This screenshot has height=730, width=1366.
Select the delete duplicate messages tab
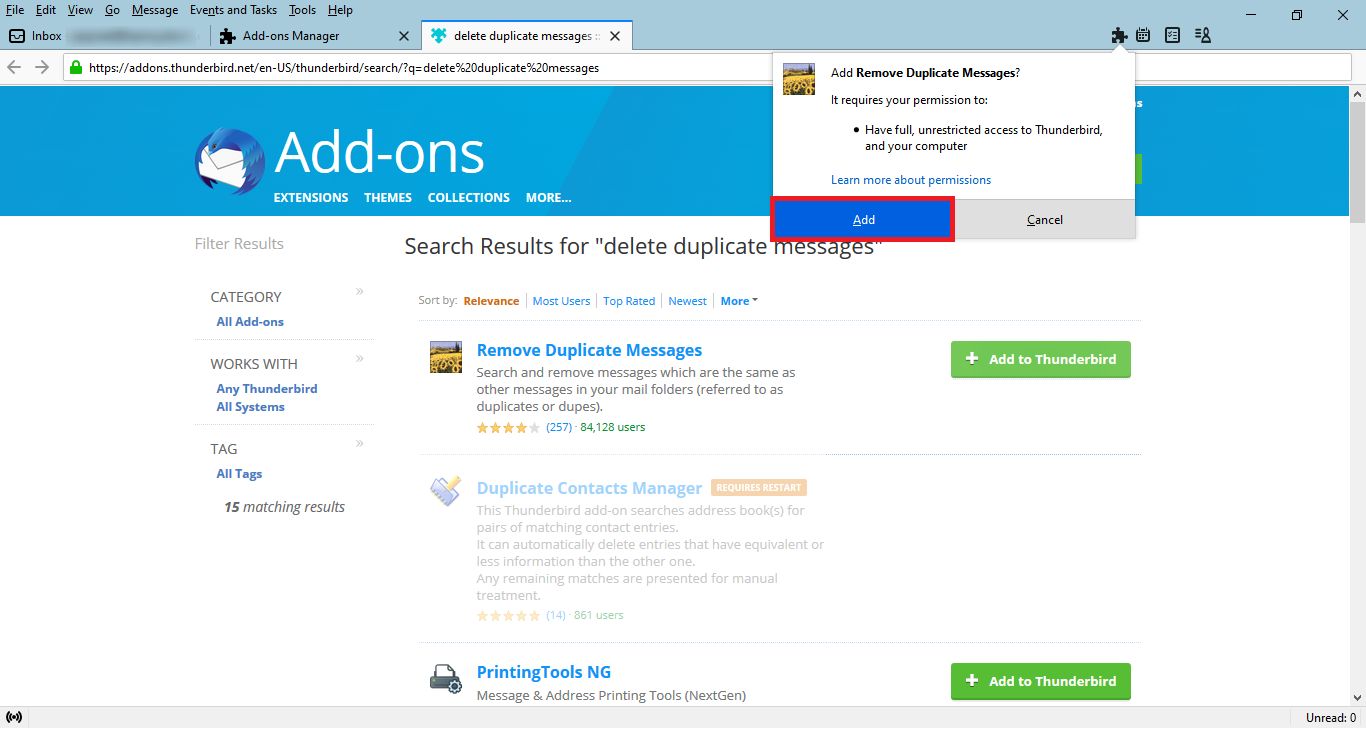click(526, 36)
